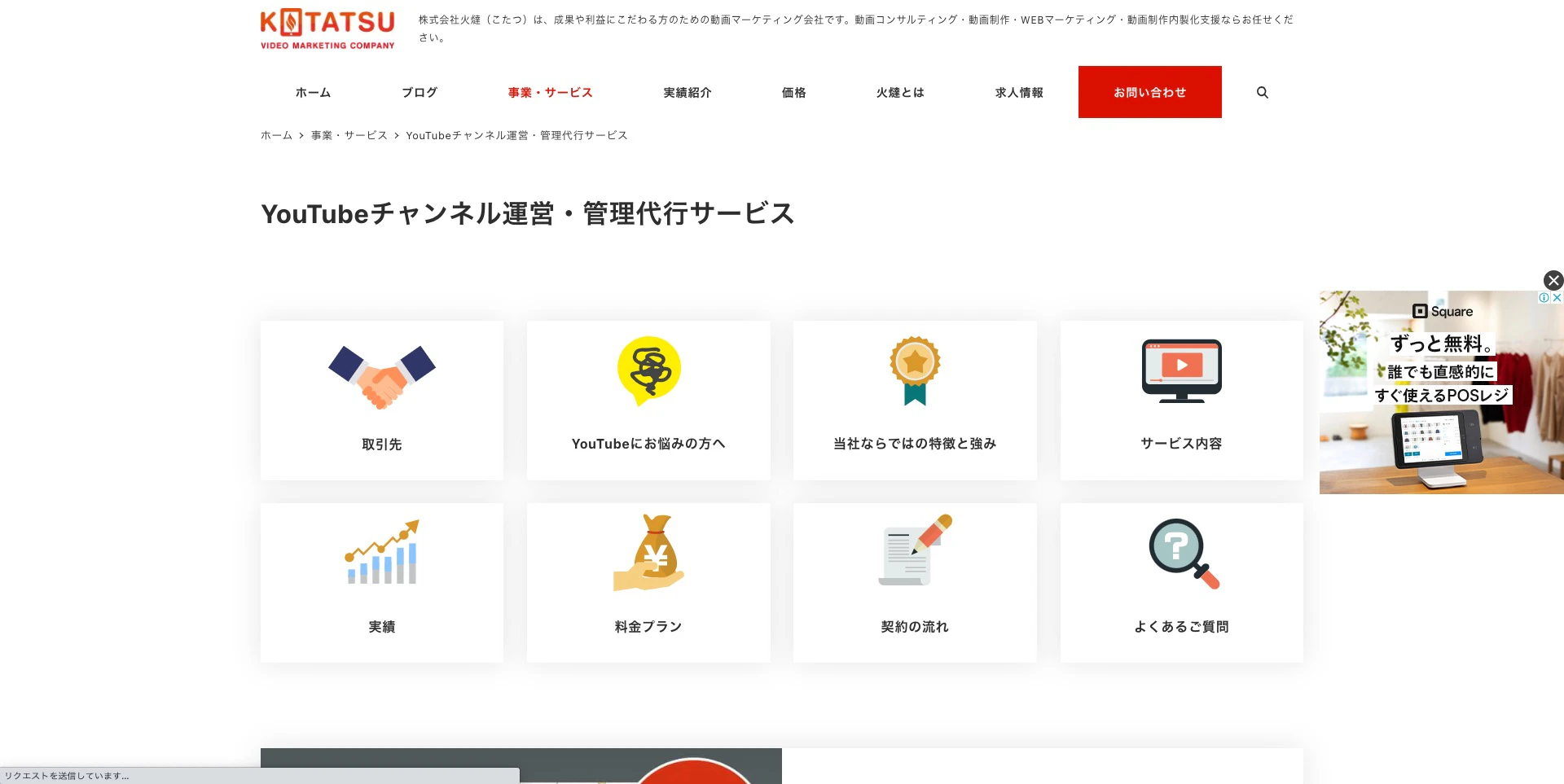The height and width of the screenshot is (784, 1564).
Task: Open the 料金プラン card label
Action: click(648, 627)
